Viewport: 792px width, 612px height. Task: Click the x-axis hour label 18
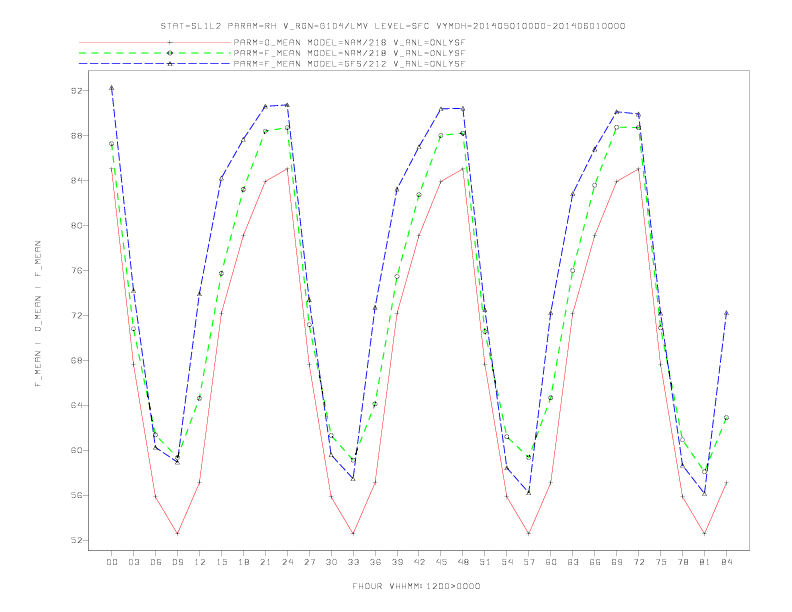243,562
